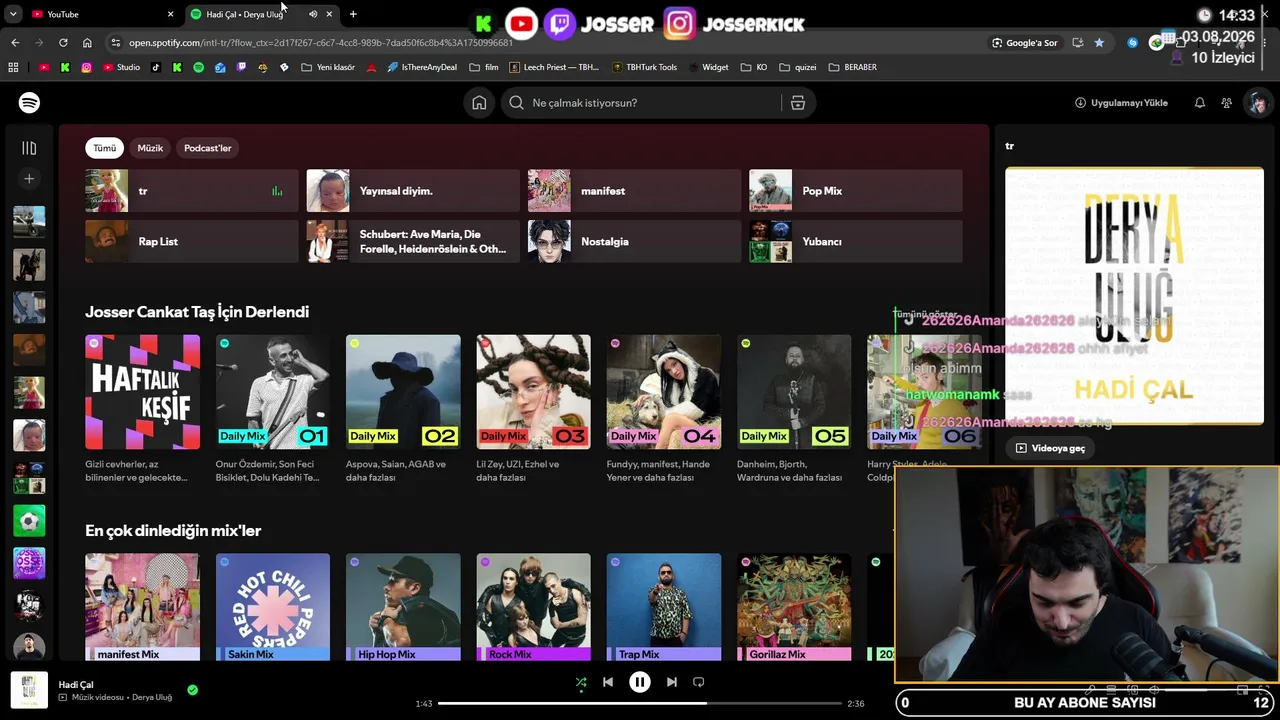
Task: Click Uygulamayı Yükle to install the app
Action: pyautogui.click(x=1121, y=103)
